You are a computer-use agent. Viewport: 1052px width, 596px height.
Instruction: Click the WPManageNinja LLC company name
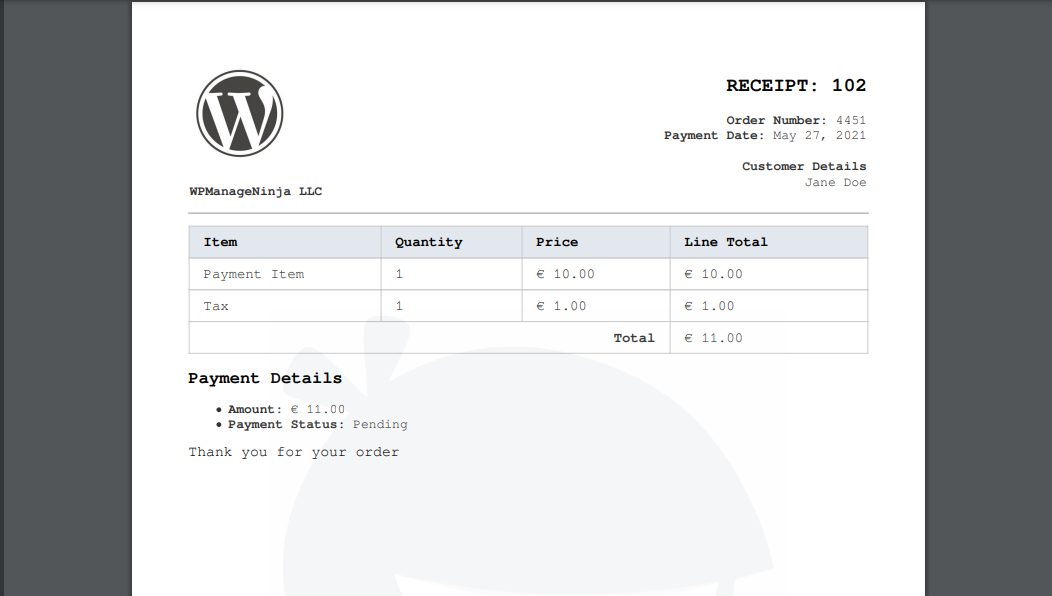pos(255,191)
